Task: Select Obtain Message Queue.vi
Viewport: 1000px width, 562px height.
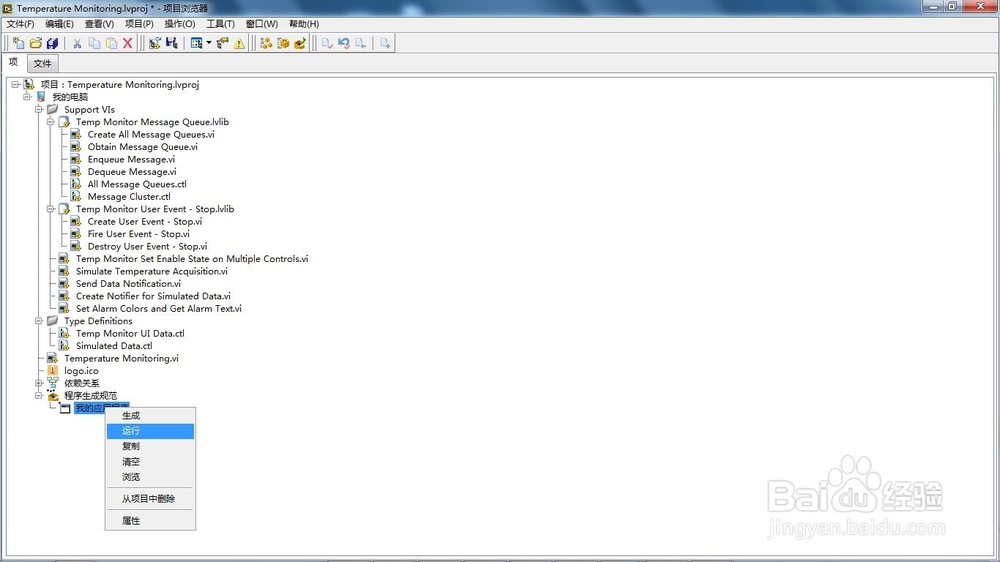Action: 142,147
